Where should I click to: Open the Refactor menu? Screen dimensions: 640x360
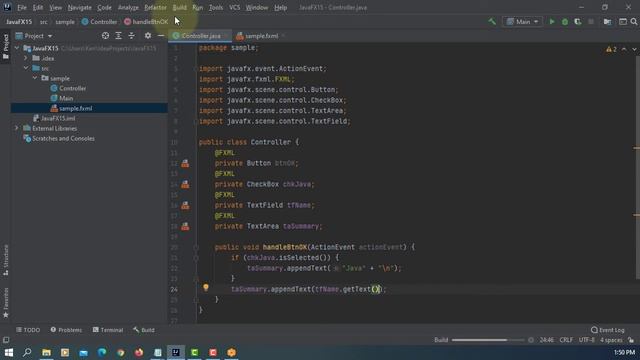point(155,7)
